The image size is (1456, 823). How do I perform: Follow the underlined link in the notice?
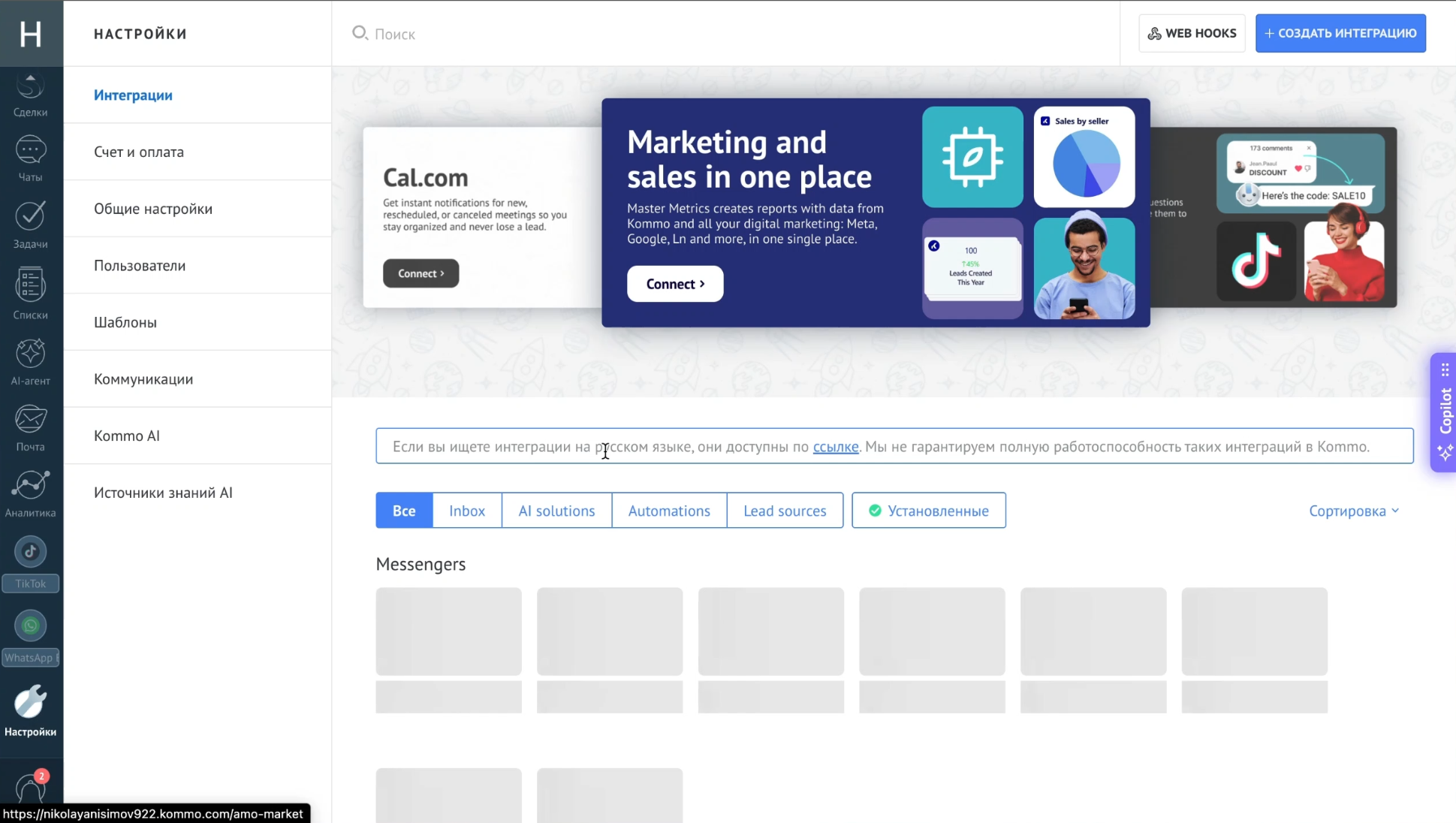[x=835, y=447]
